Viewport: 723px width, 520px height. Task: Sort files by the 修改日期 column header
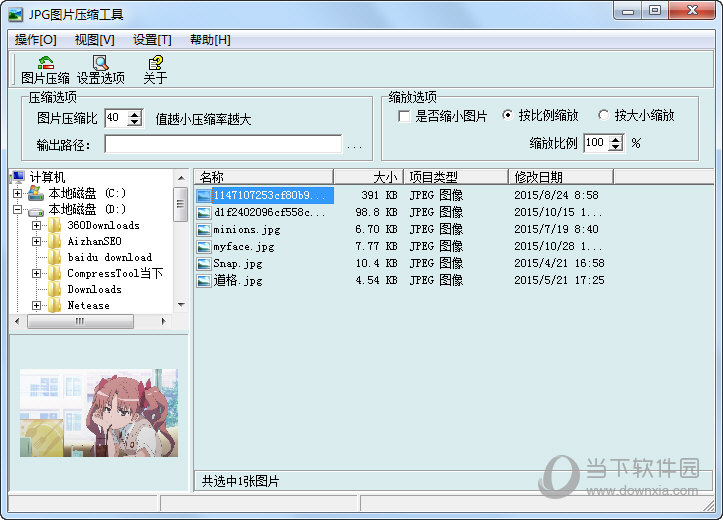coord(561,177)
